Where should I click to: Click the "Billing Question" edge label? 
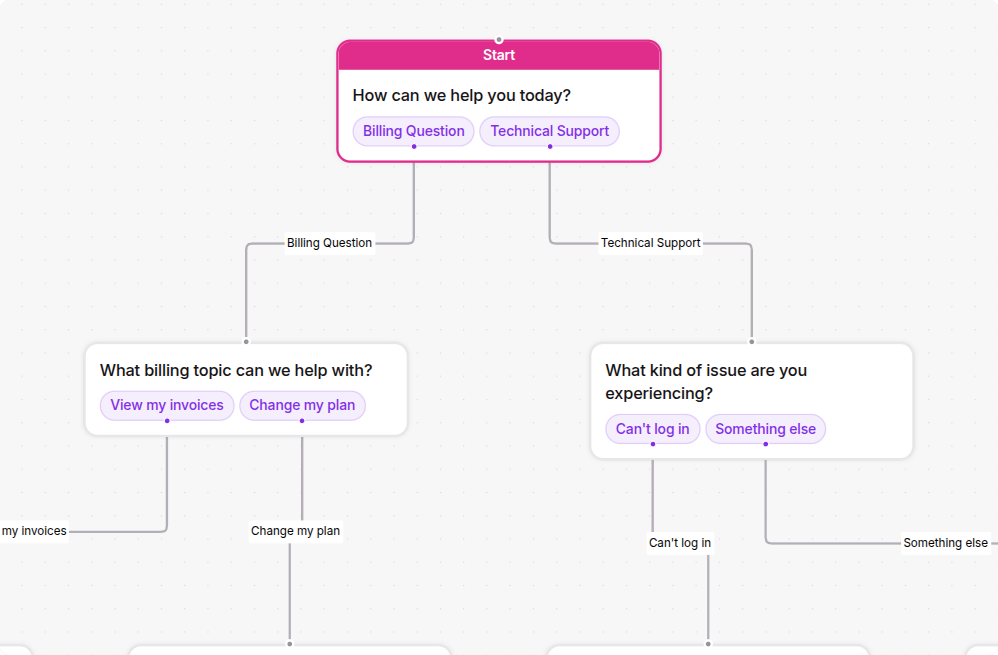pyautogui.click(x=329, y=242)
